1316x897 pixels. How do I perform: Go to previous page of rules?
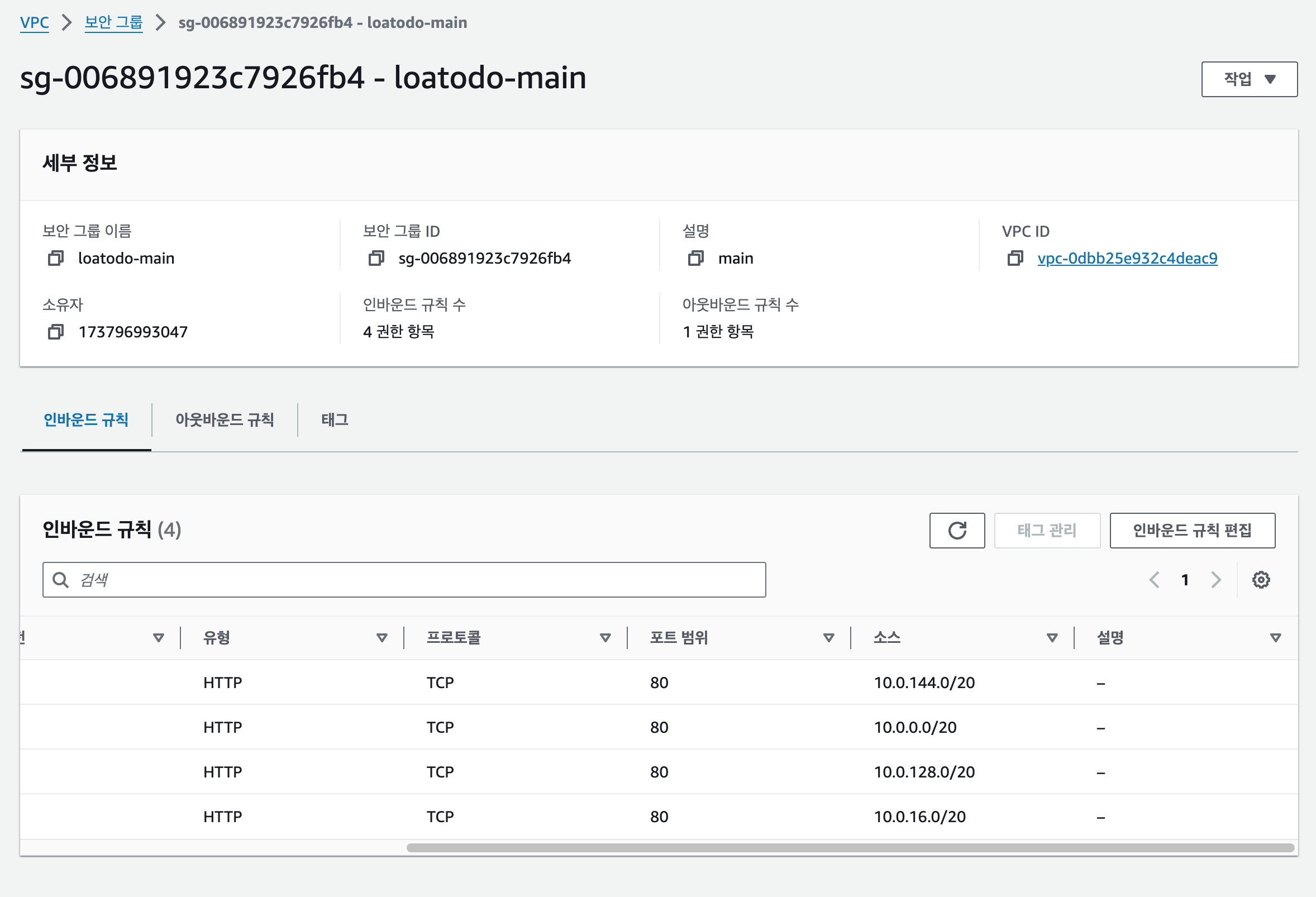[x=1154, y=580]
